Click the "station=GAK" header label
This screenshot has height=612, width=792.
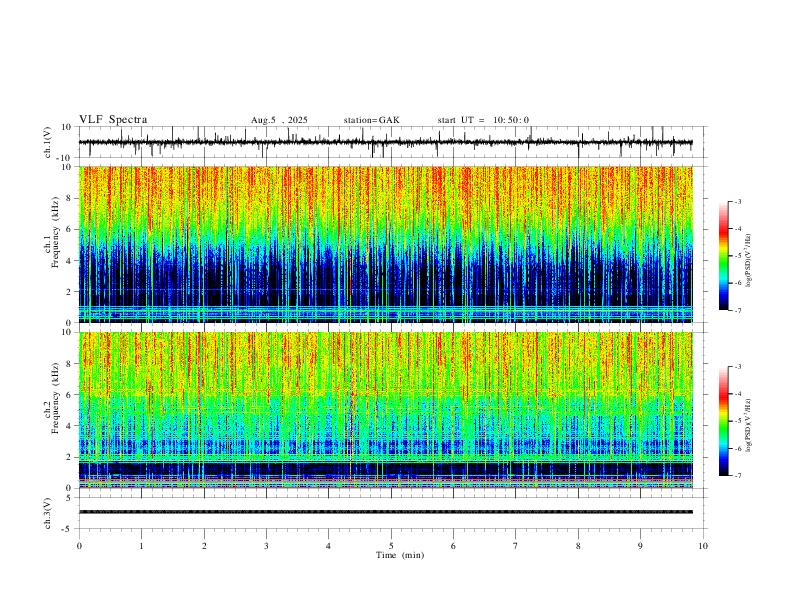tap(371, 120)
